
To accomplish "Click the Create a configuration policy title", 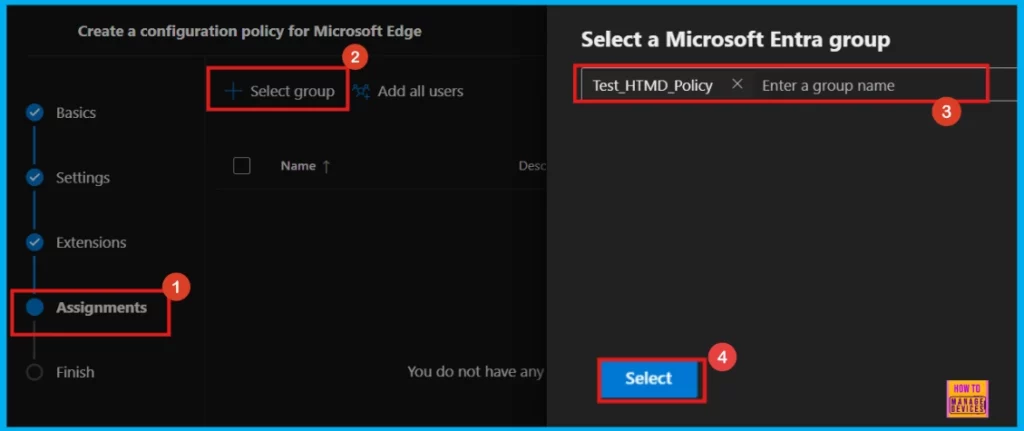I will 249,31.
